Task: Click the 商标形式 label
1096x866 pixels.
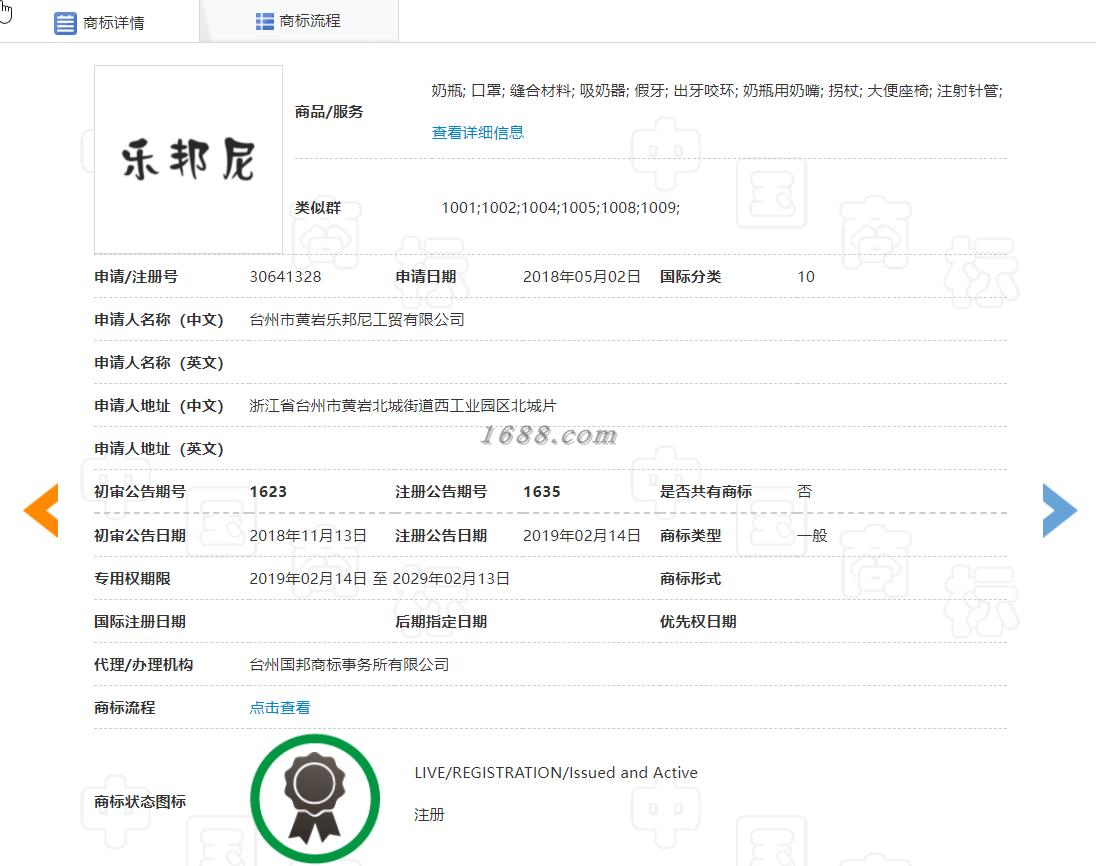Action: coord(691,579)
